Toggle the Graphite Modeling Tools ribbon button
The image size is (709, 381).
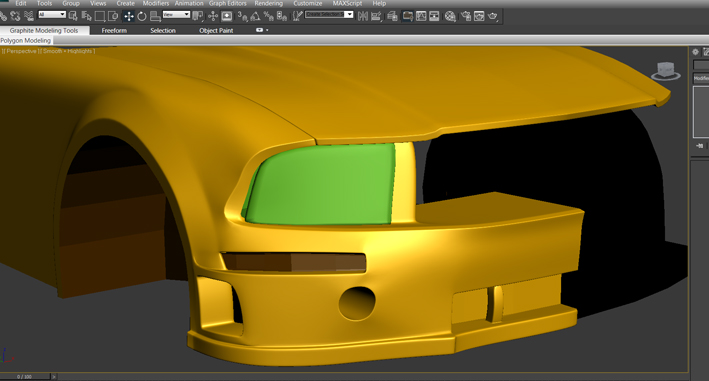coord(407,16)
